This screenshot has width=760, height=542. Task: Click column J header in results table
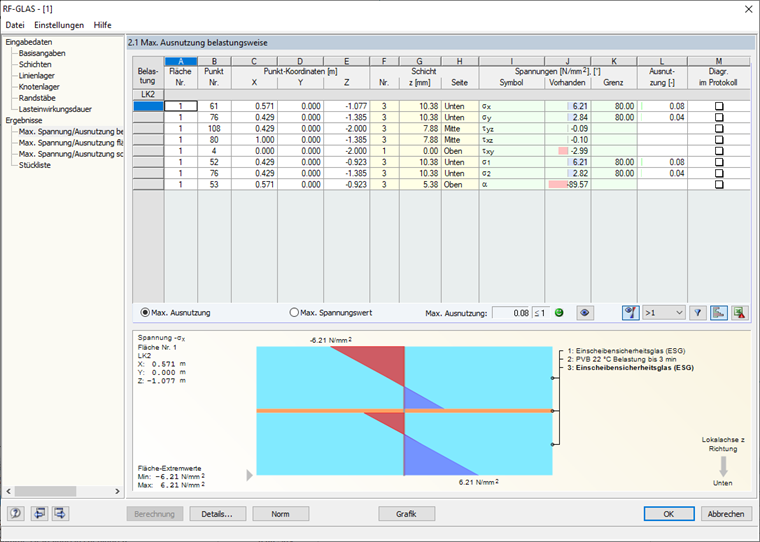(568, 62)
